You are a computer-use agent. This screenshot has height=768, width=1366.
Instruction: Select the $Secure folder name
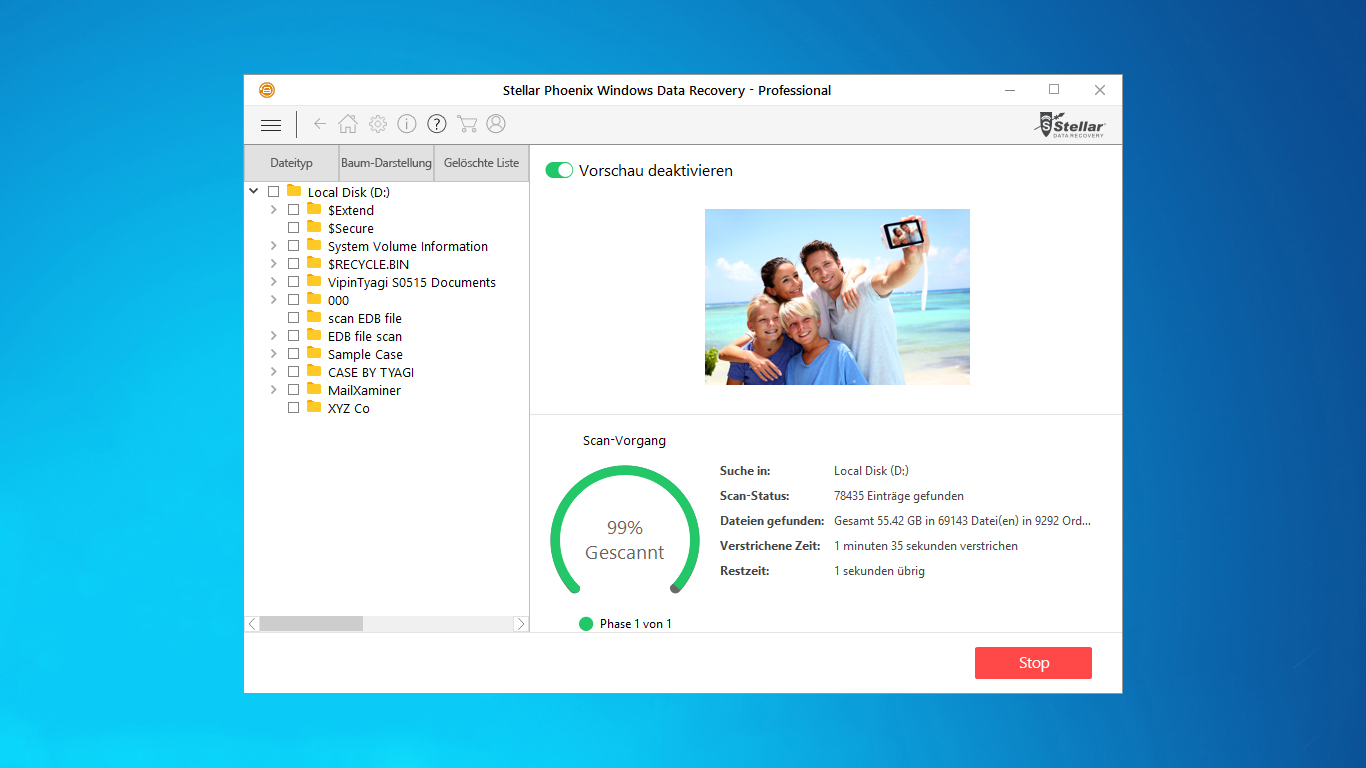pyautogui.click(x=351, y=228)
